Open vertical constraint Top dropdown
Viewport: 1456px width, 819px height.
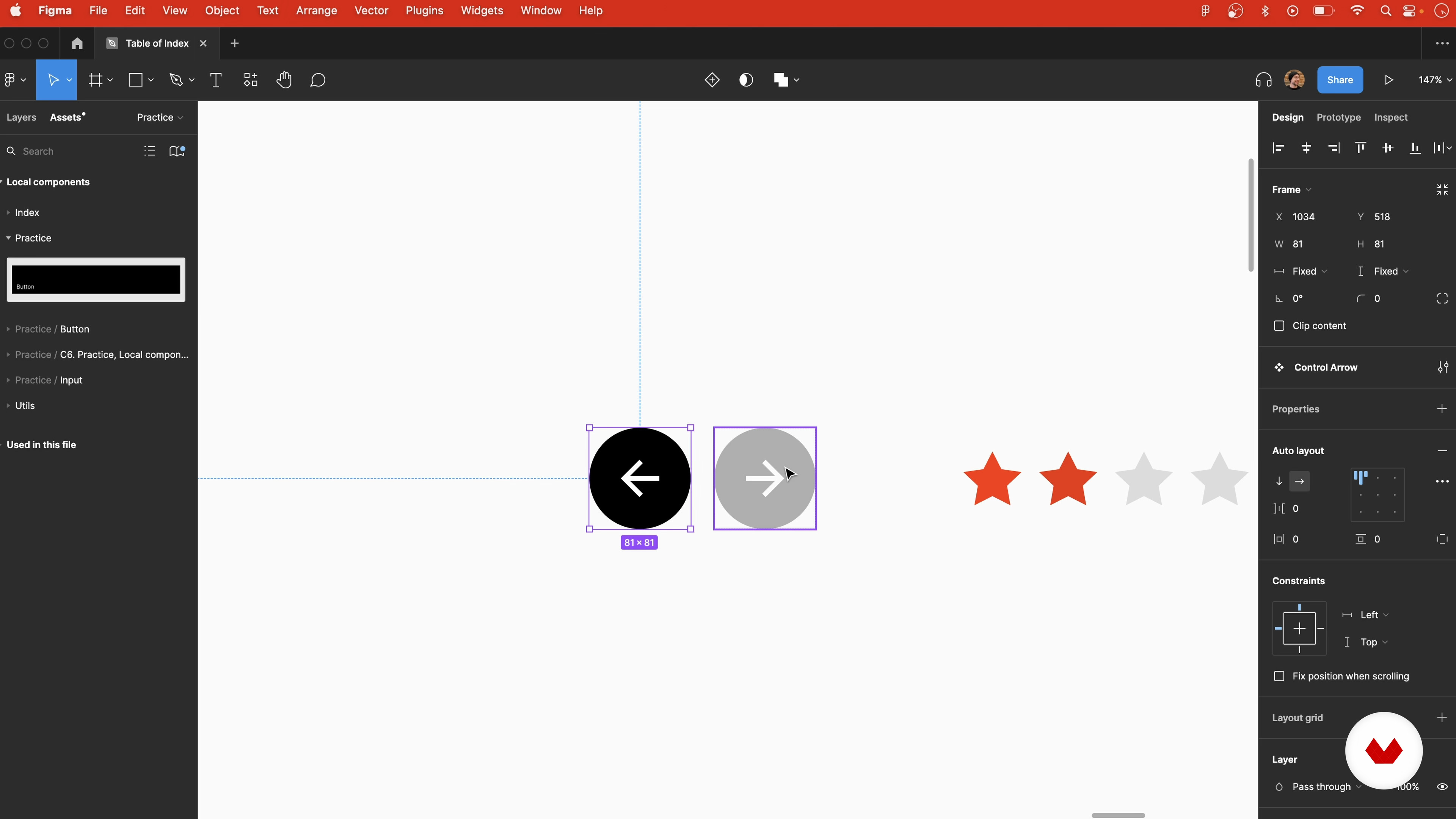tap(1374, 642)
